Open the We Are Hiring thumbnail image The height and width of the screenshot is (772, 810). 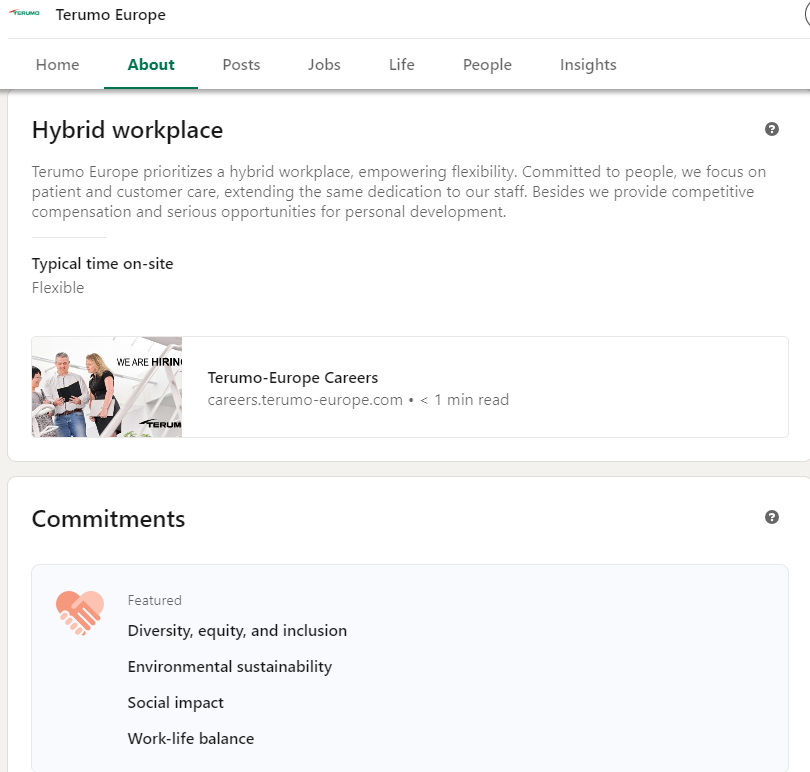point(107,387)
